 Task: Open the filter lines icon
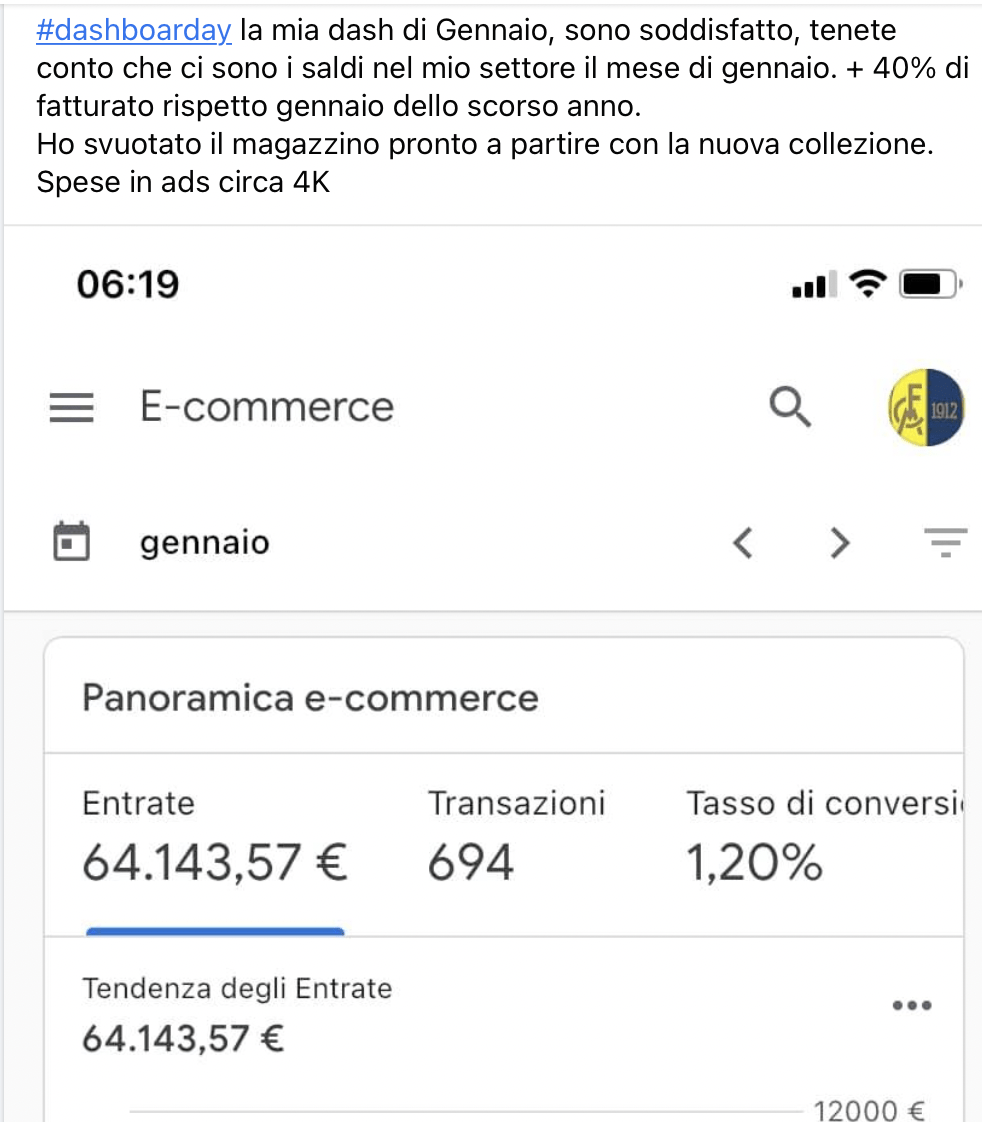[x=945, y=542]
